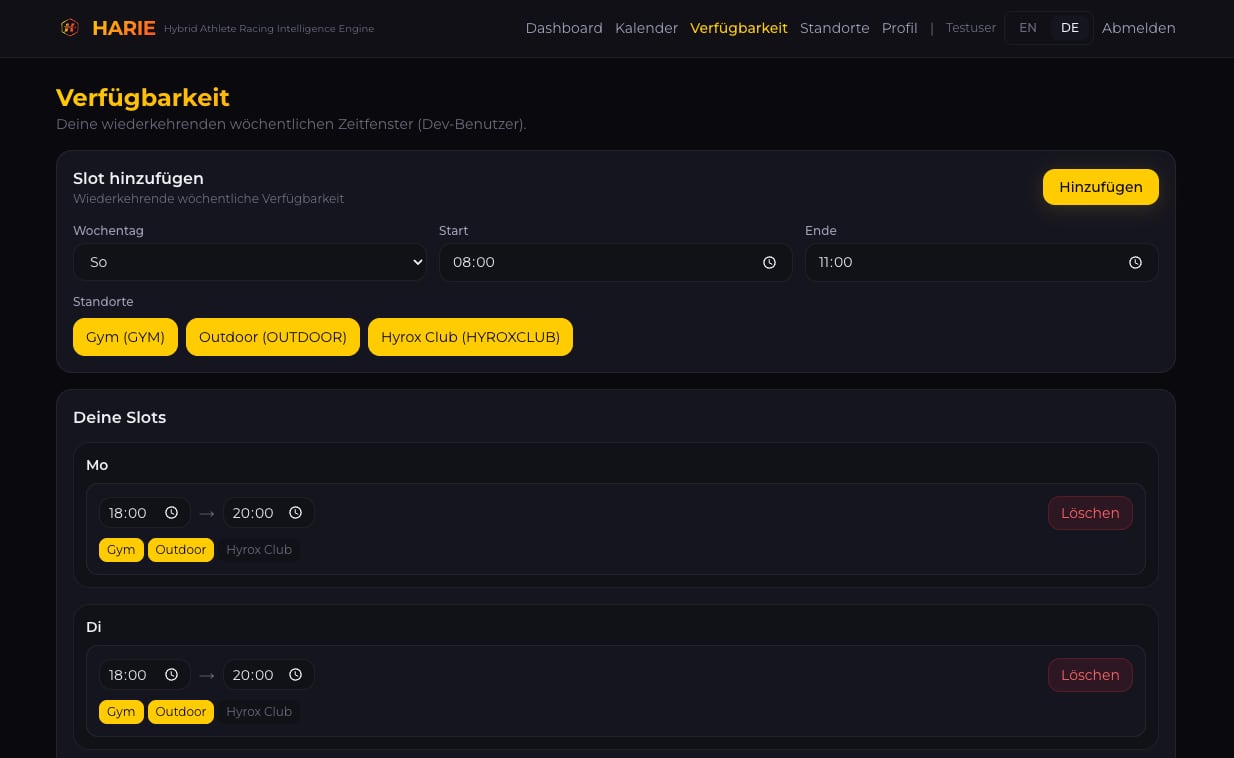This screenshot has width=1234, height=758.
Task: Enable Hyrox Club on the Monday slot
Action: [259, 549]
